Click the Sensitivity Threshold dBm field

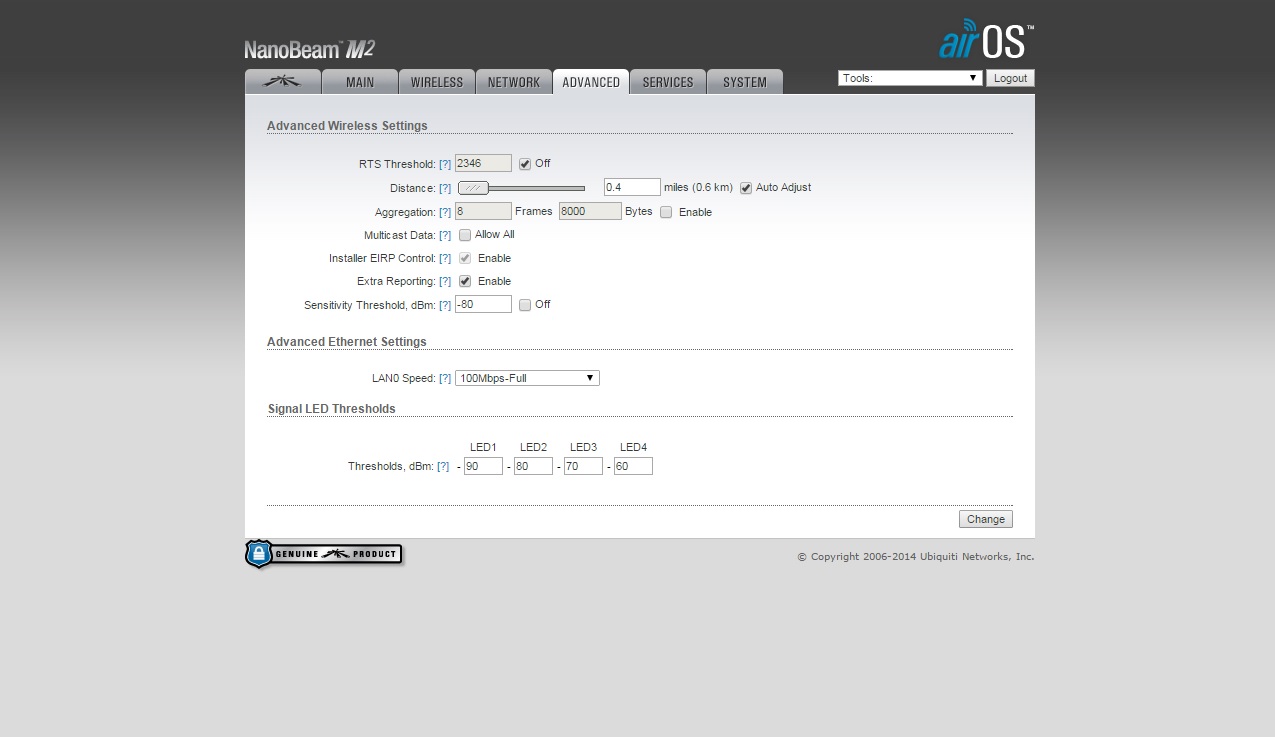tap(483, 304)
